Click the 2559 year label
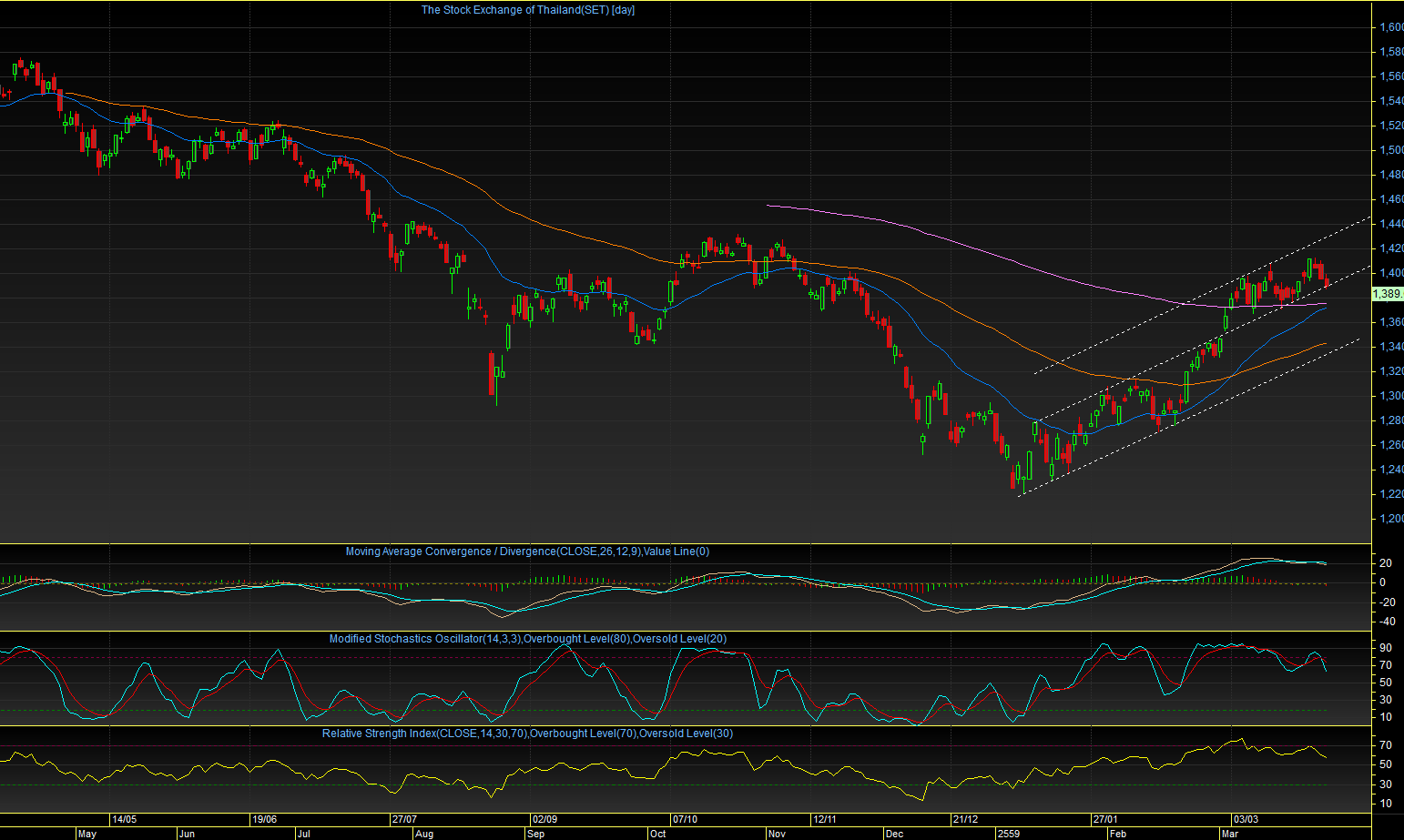 (1009, 834)
